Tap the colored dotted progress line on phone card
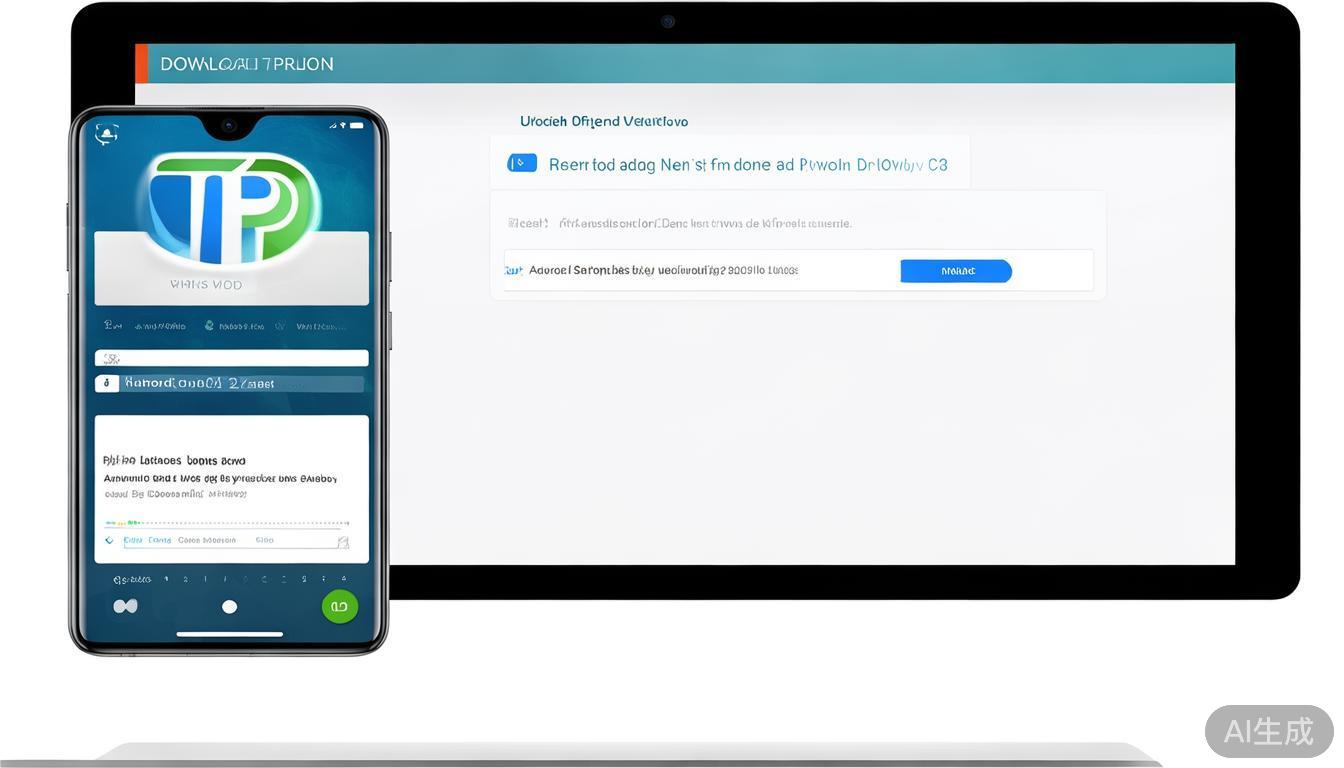The image size is (1344, 768). [x=227, y=523]
